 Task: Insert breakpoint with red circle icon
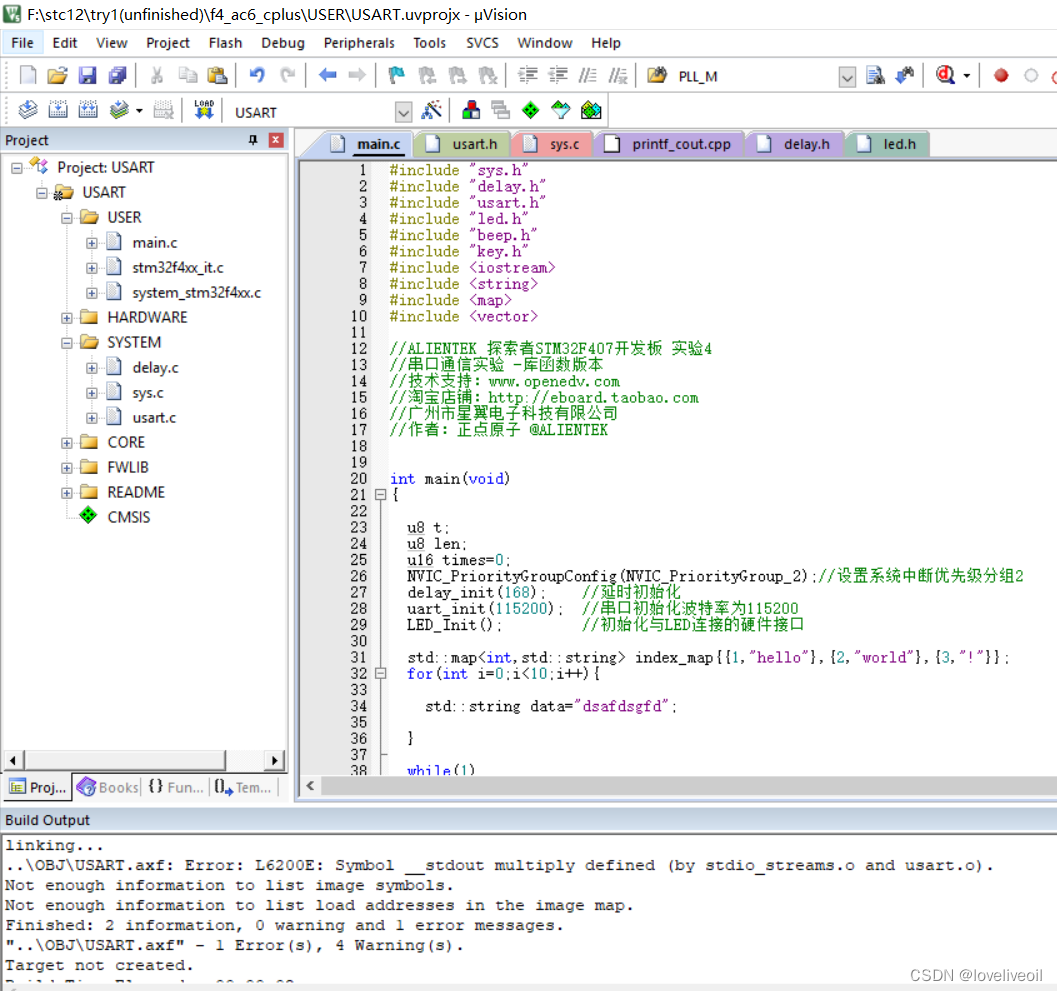pyautogui.click(x=1001, y=76)
